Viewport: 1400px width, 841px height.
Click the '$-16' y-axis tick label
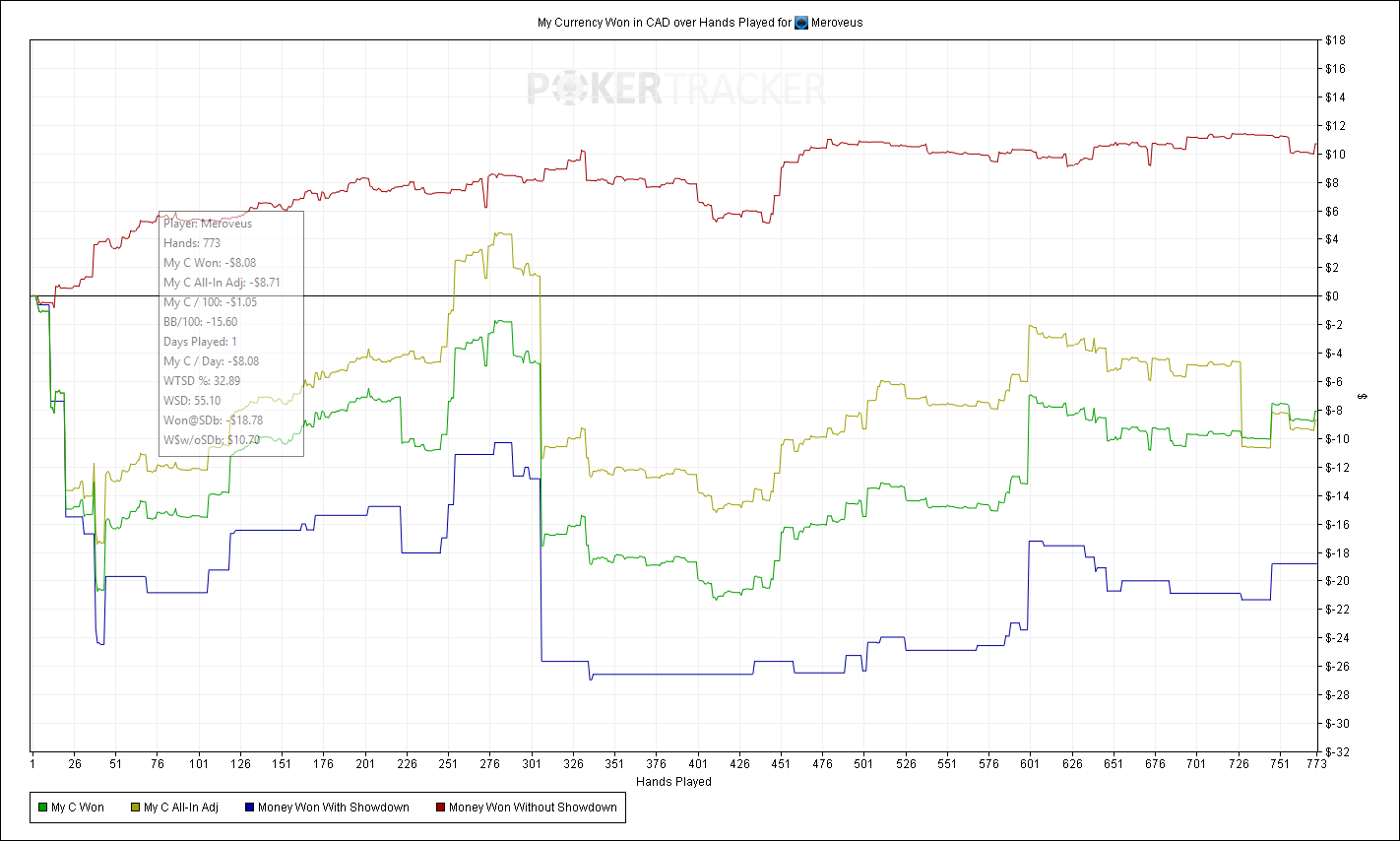pyautogui.click(x=1337, y=525)
